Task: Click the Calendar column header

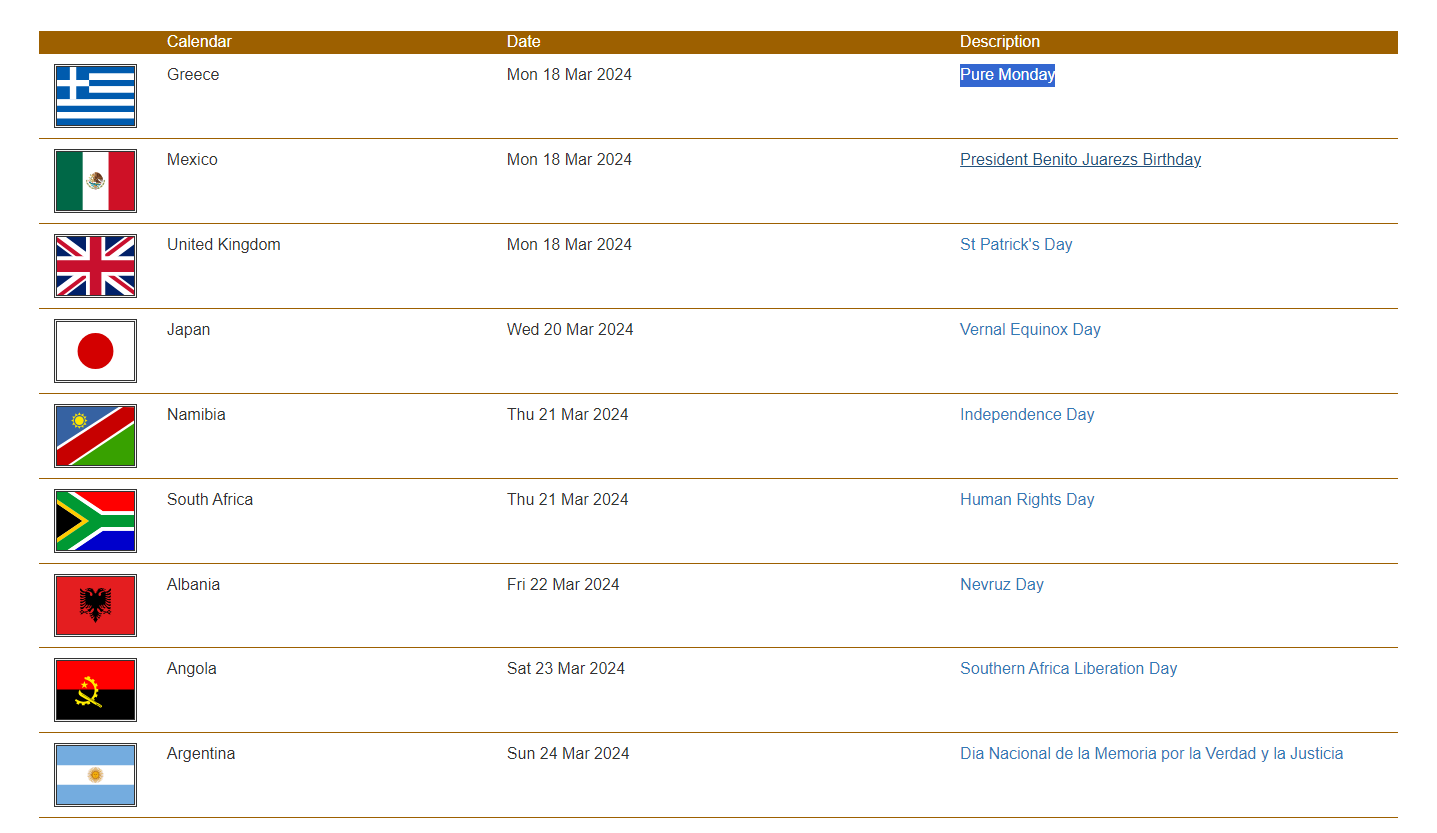Action: pyautogui.click(x=199, y=42)
